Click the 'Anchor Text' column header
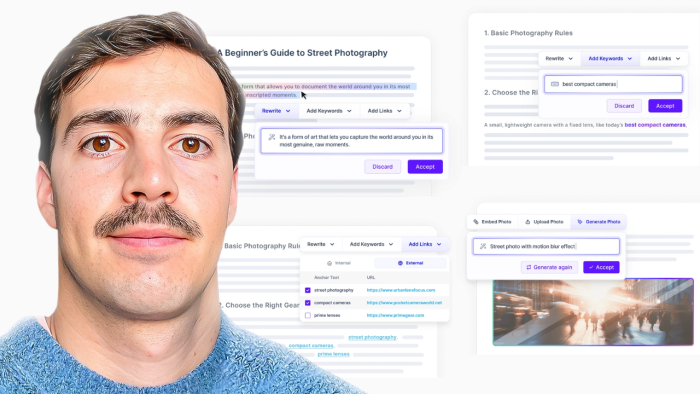Screen dimensions: 700x394 click(326, 278)
